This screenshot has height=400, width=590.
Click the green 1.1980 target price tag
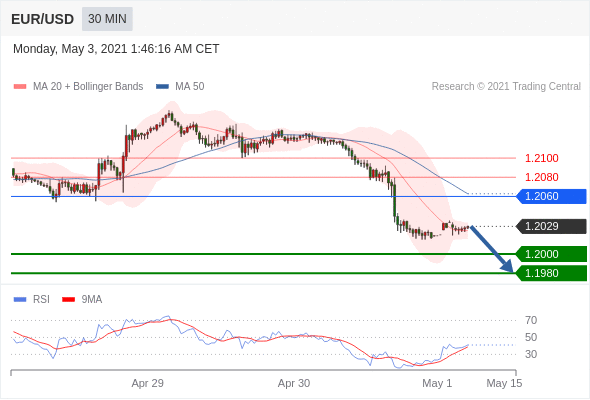point(551,273)
